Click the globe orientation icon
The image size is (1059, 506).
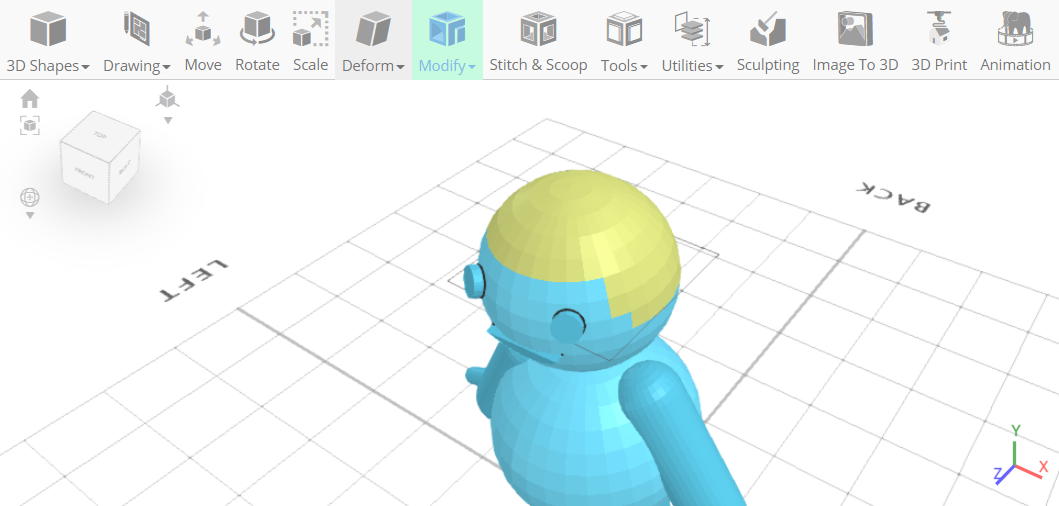pos(30,197)
